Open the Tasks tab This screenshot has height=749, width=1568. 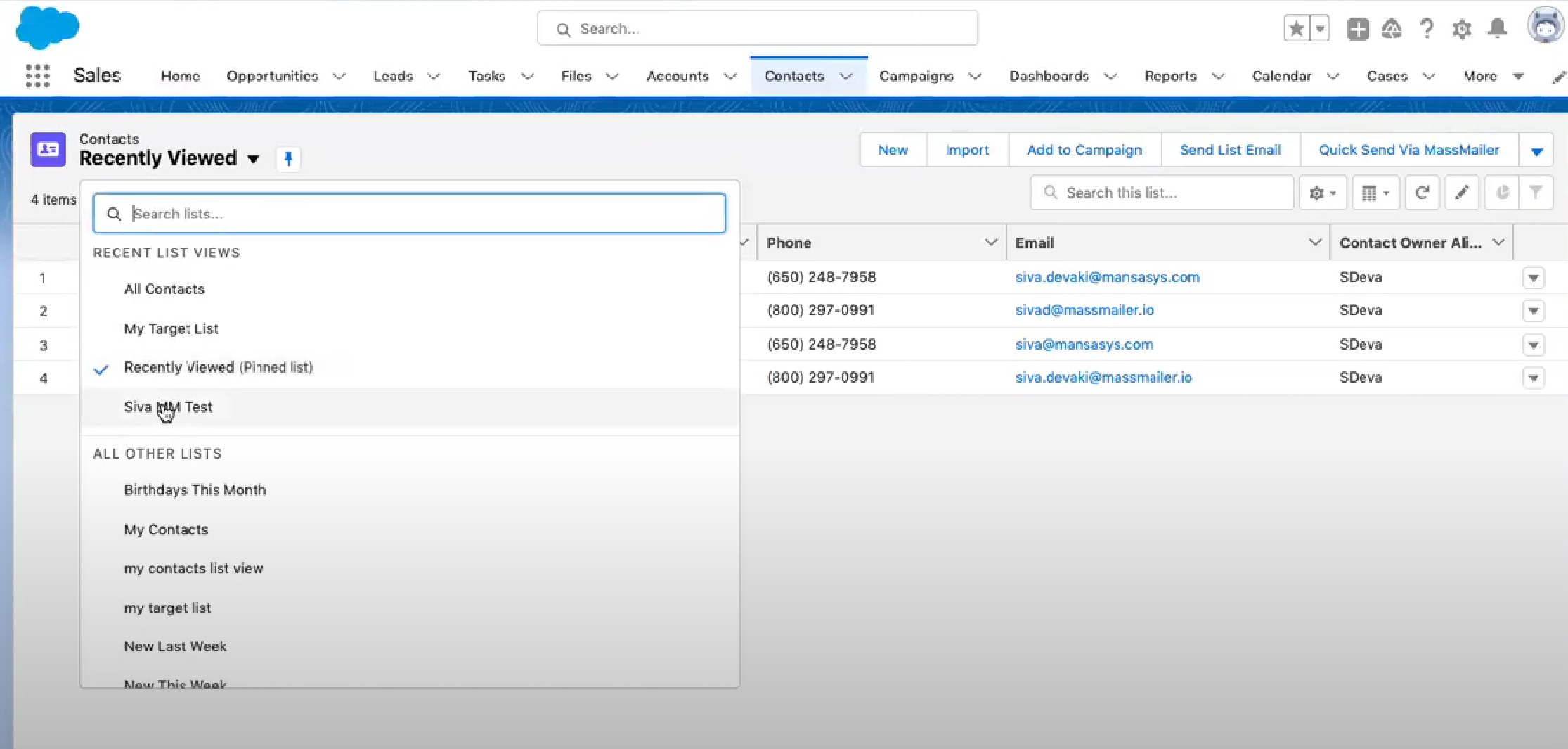click(x=486, y=76)
